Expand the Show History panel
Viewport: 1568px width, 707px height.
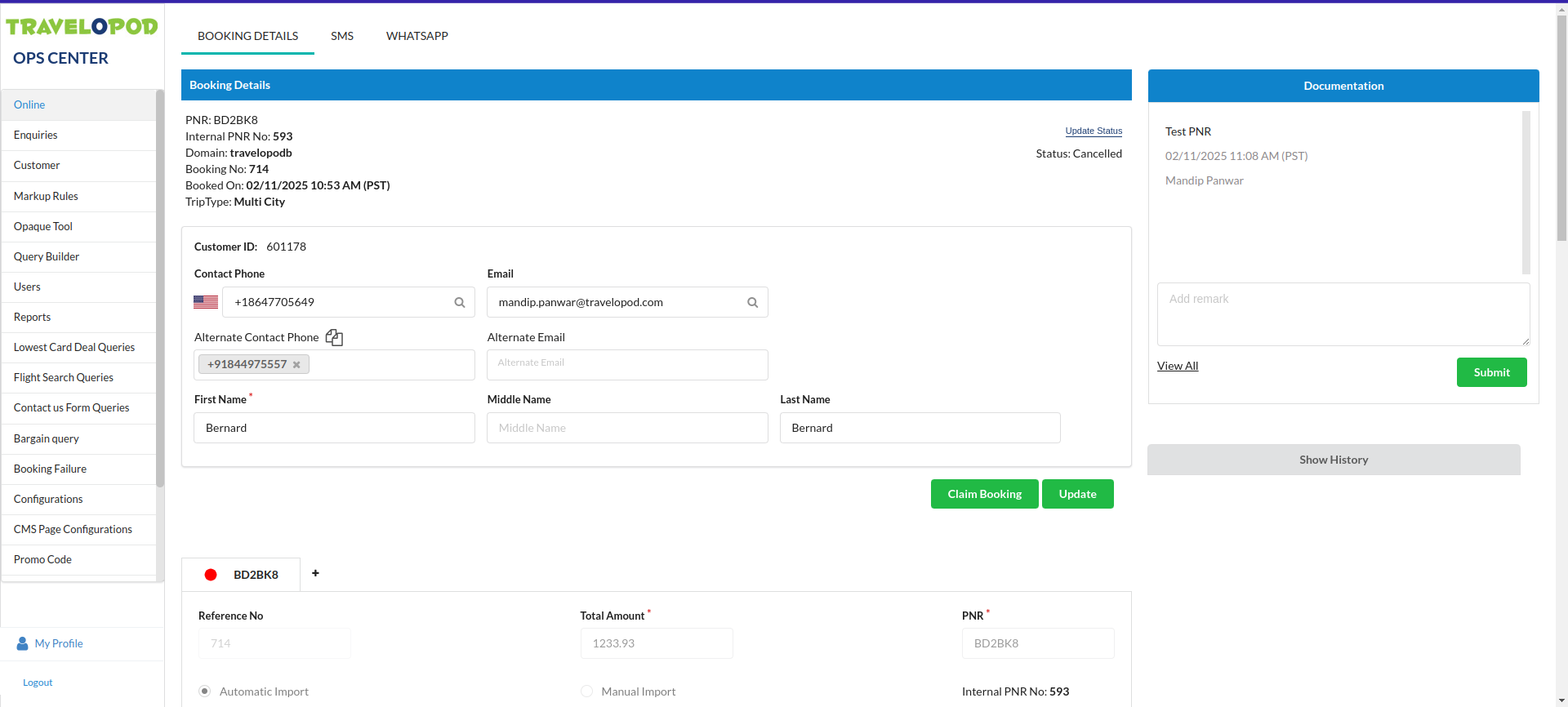pyautogui.click(x=1333, y=460)
